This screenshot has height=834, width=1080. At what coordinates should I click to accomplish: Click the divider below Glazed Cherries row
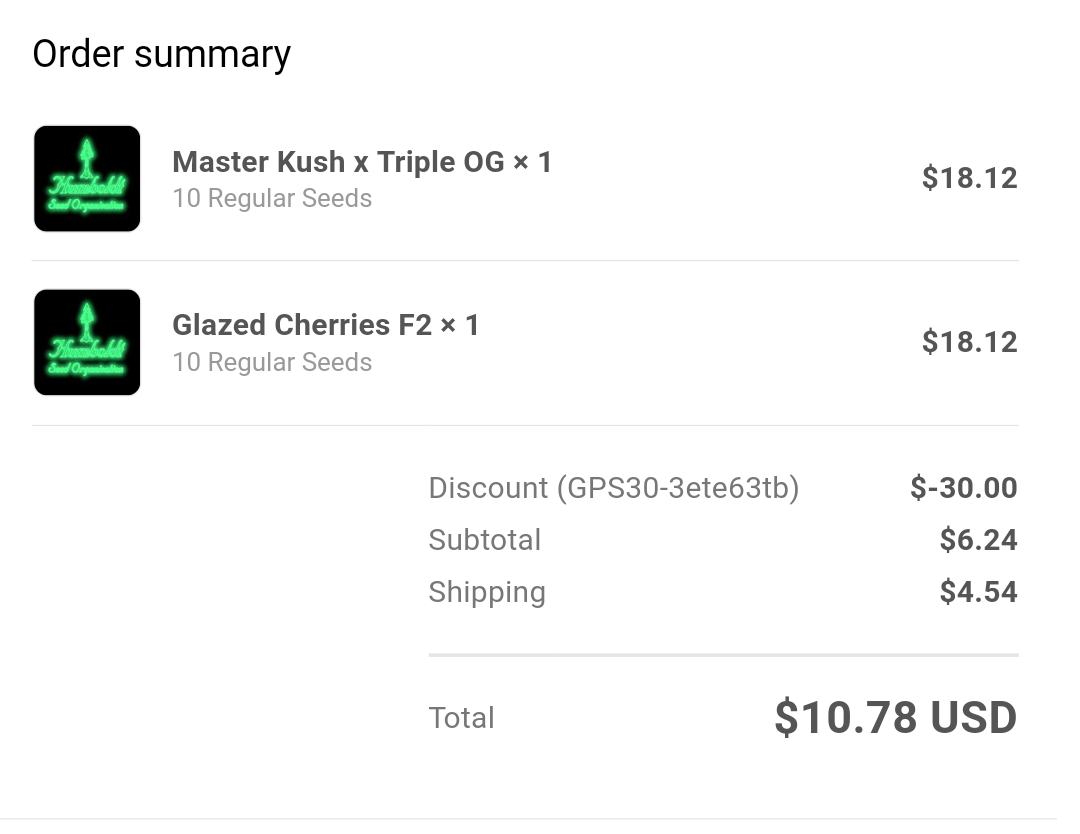525,425
